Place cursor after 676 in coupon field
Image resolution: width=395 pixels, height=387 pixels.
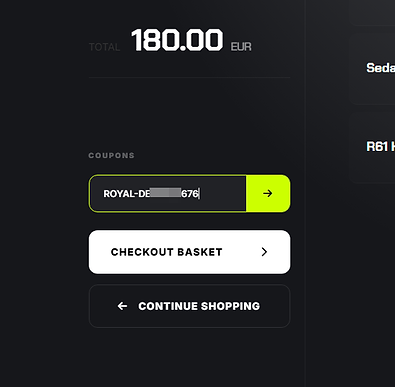pyautogui.click(x=199, y=194)
